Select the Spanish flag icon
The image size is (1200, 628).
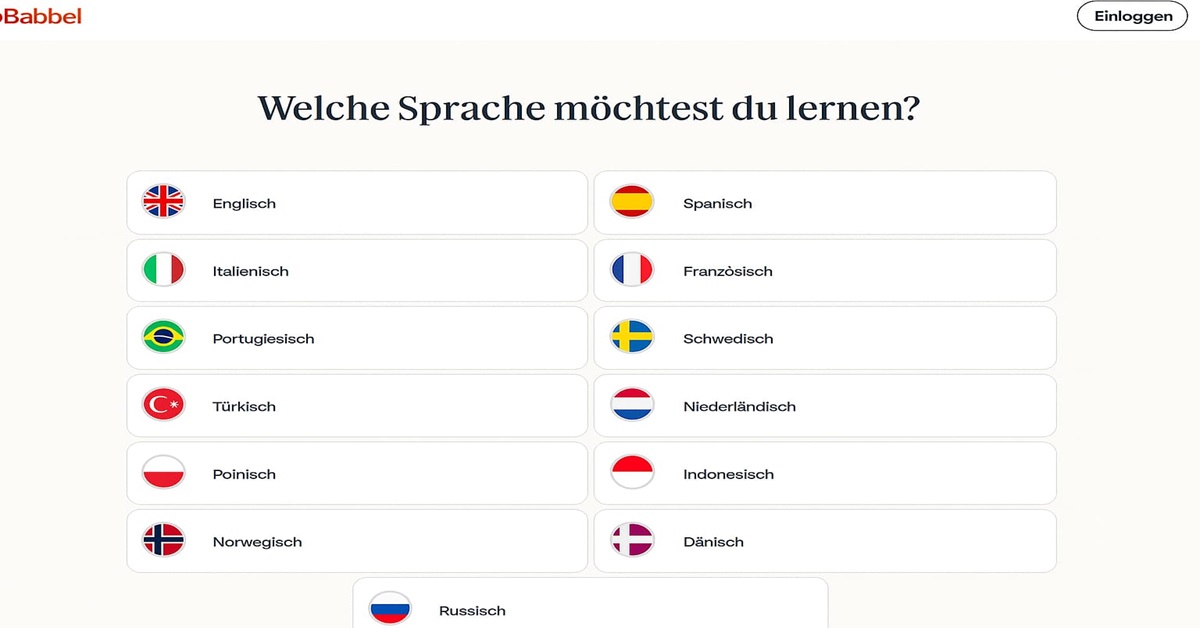[632, 202]
